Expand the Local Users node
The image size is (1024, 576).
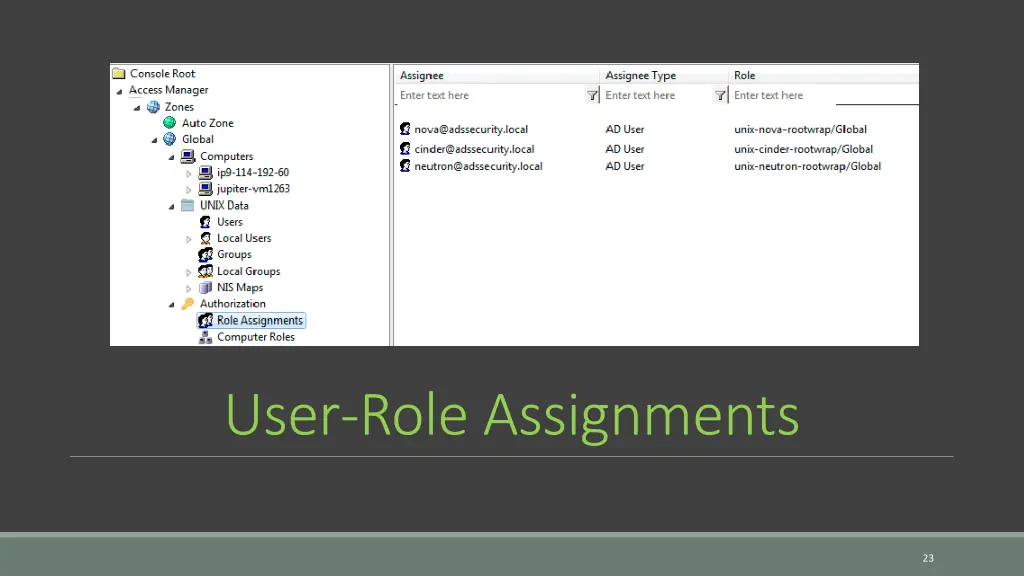pos(189,240)
